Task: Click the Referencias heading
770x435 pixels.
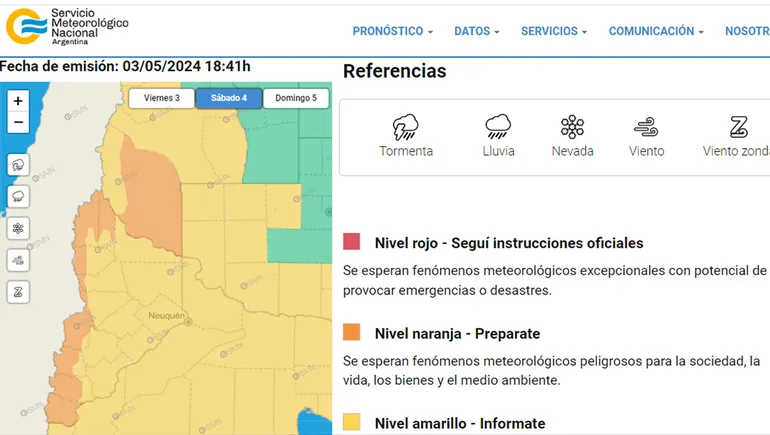Action: [x=394, y=71]
